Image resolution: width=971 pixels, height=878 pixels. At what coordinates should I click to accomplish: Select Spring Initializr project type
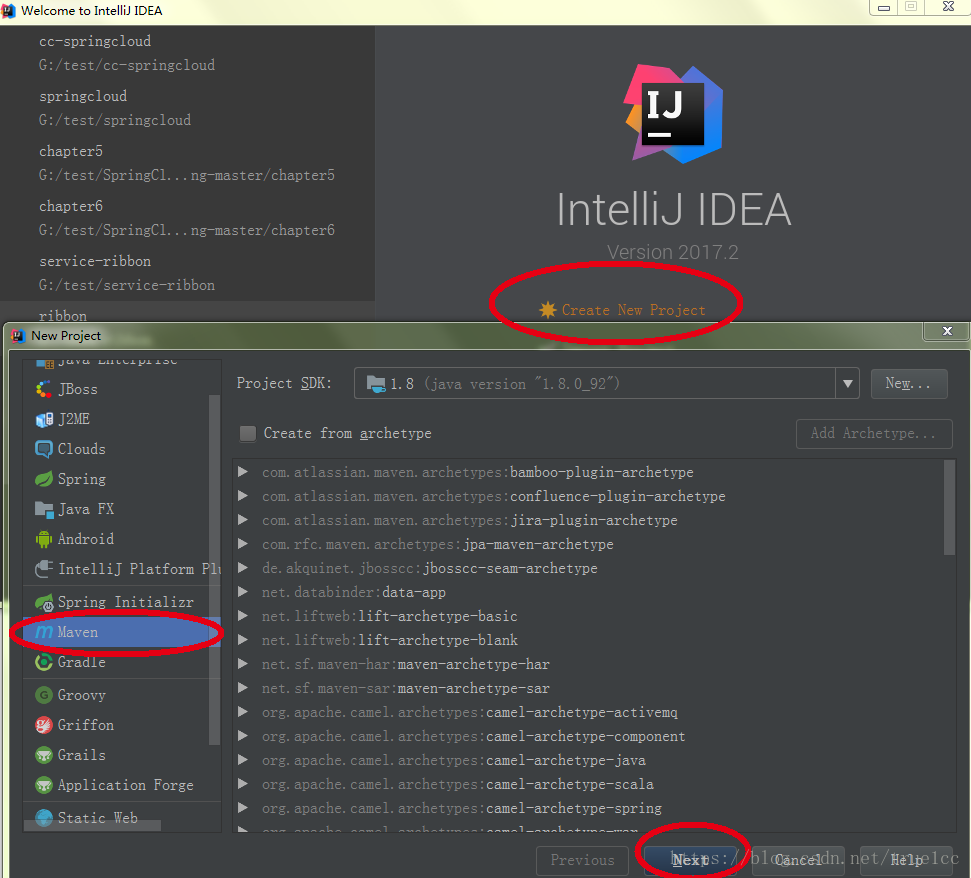(121, 602)
